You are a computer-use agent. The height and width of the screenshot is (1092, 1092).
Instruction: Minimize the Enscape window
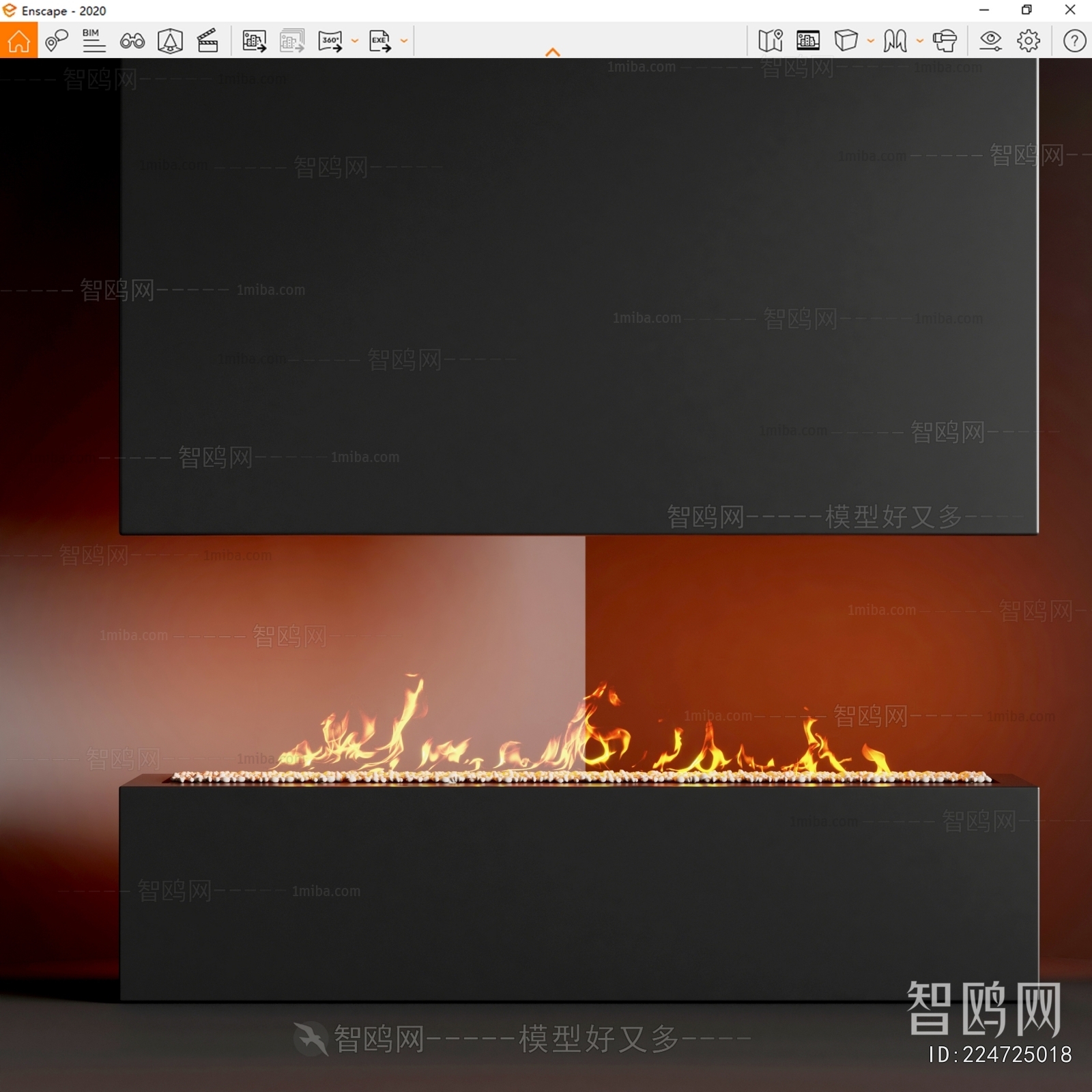pyautogui.click(x=984, y=10)
